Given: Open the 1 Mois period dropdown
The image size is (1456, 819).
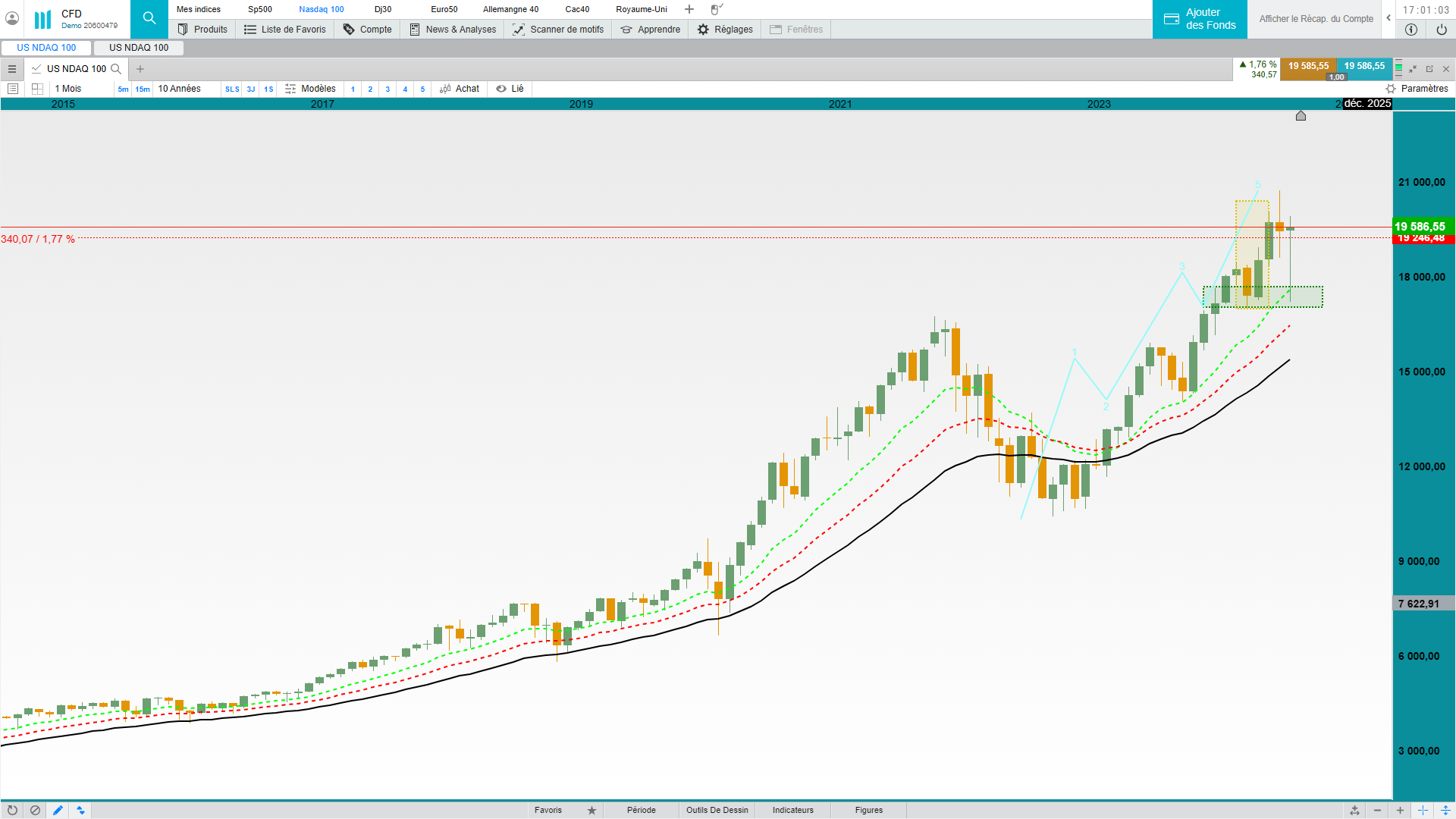Looking at the screenshot, I should point(68,89).
